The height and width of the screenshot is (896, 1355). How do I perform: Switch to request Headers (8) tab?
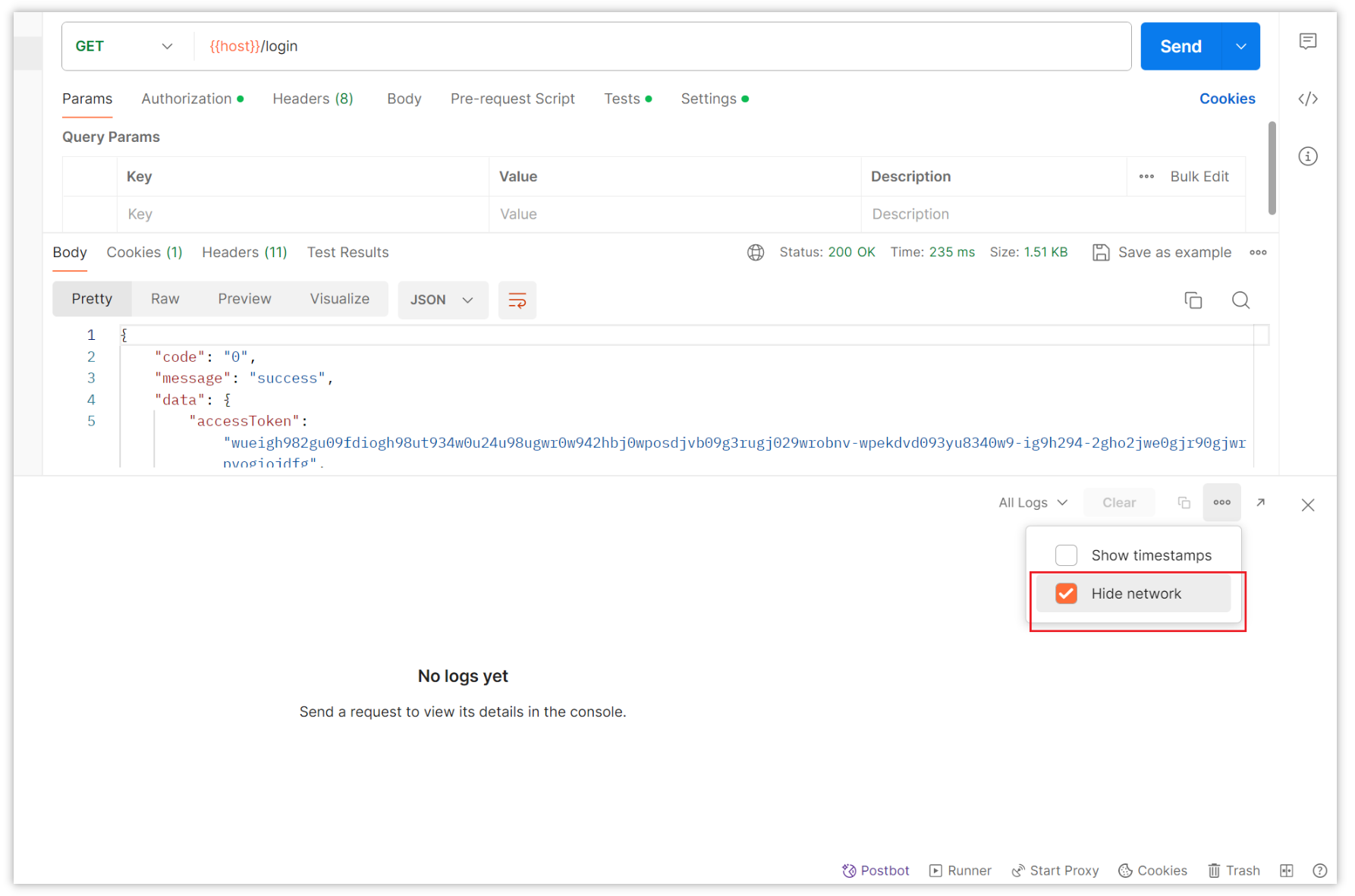point(313,99)
